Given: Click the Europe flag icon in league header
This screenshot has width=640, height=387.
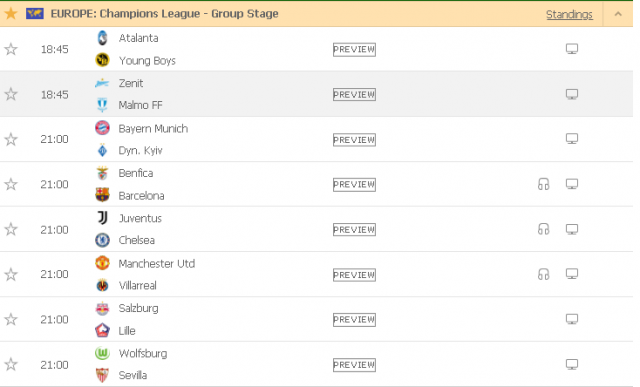Looking at the screenshot, I should pos(35,13).
